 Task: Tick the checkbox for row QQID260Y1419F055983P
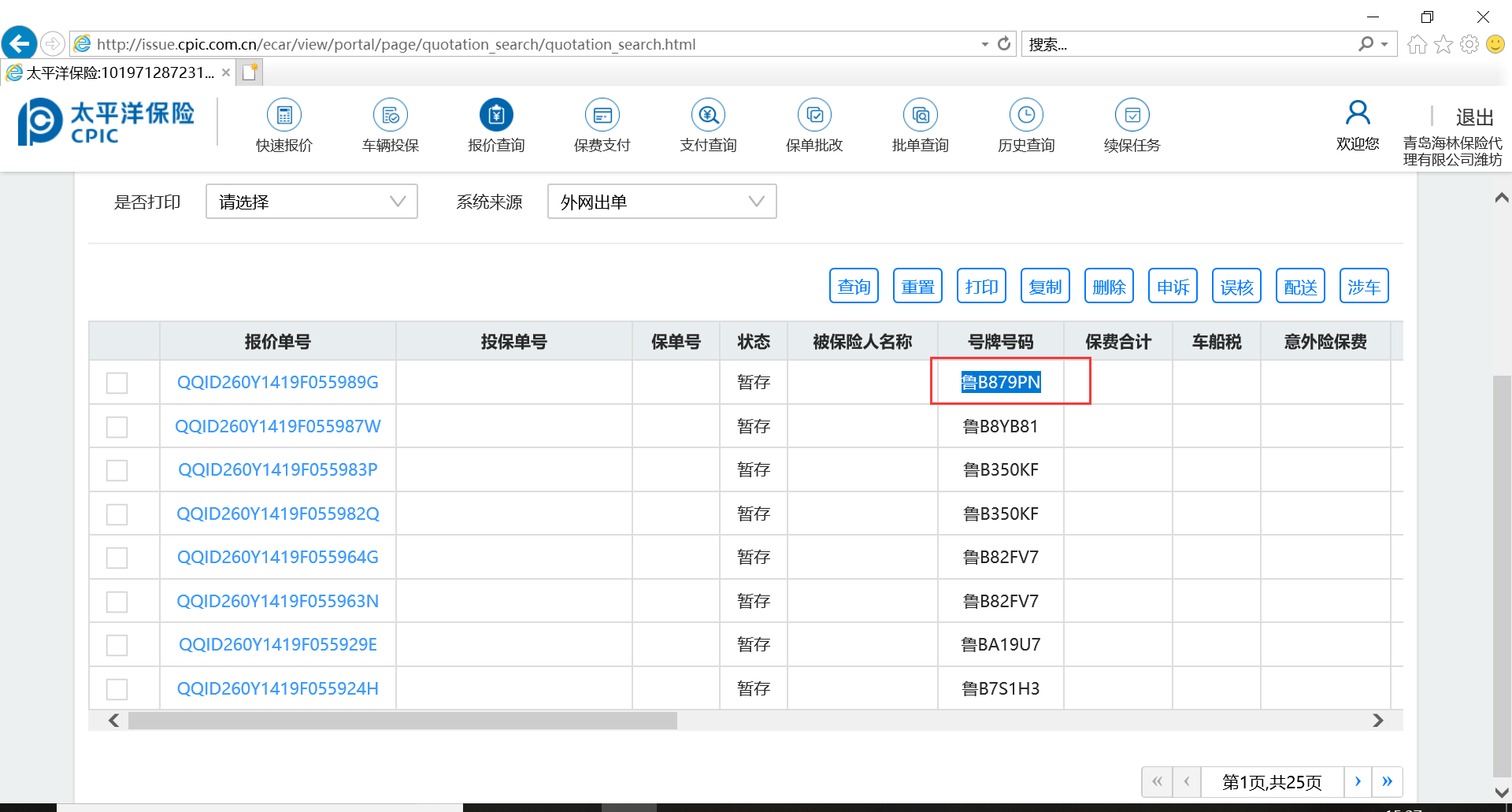(117, 470)
